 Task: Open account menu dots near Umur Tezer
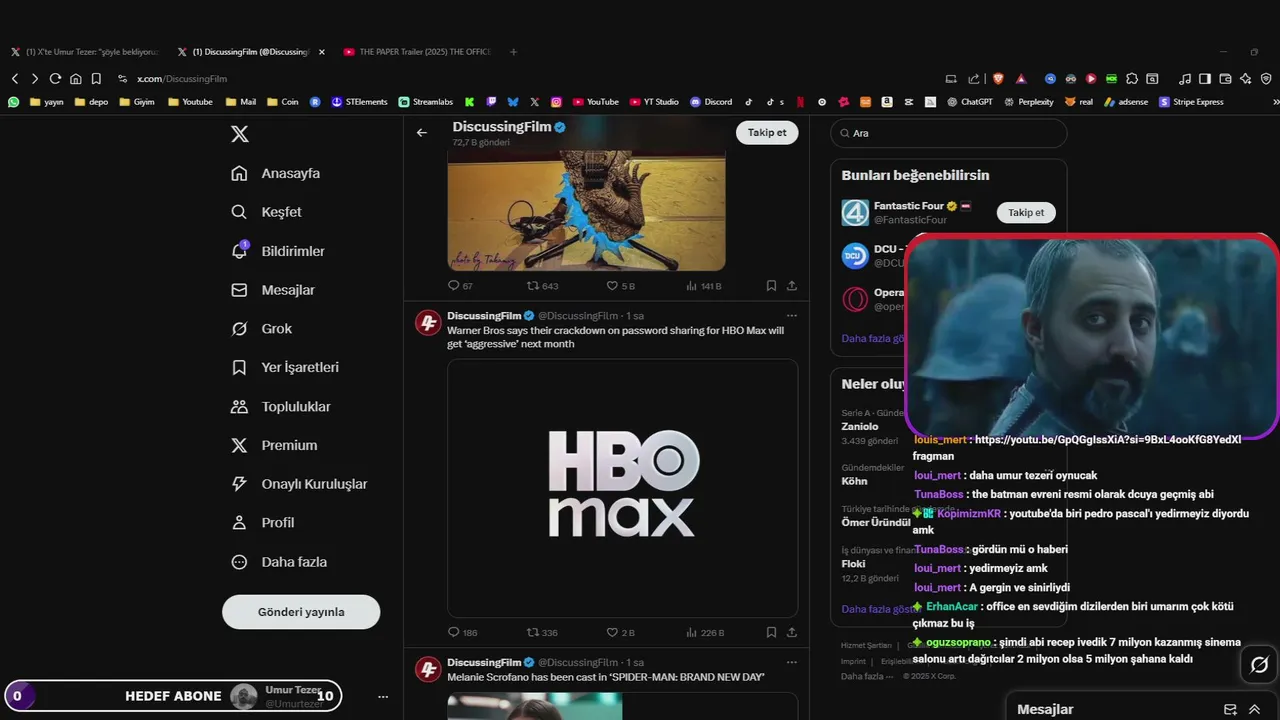(x=382, y=696)
